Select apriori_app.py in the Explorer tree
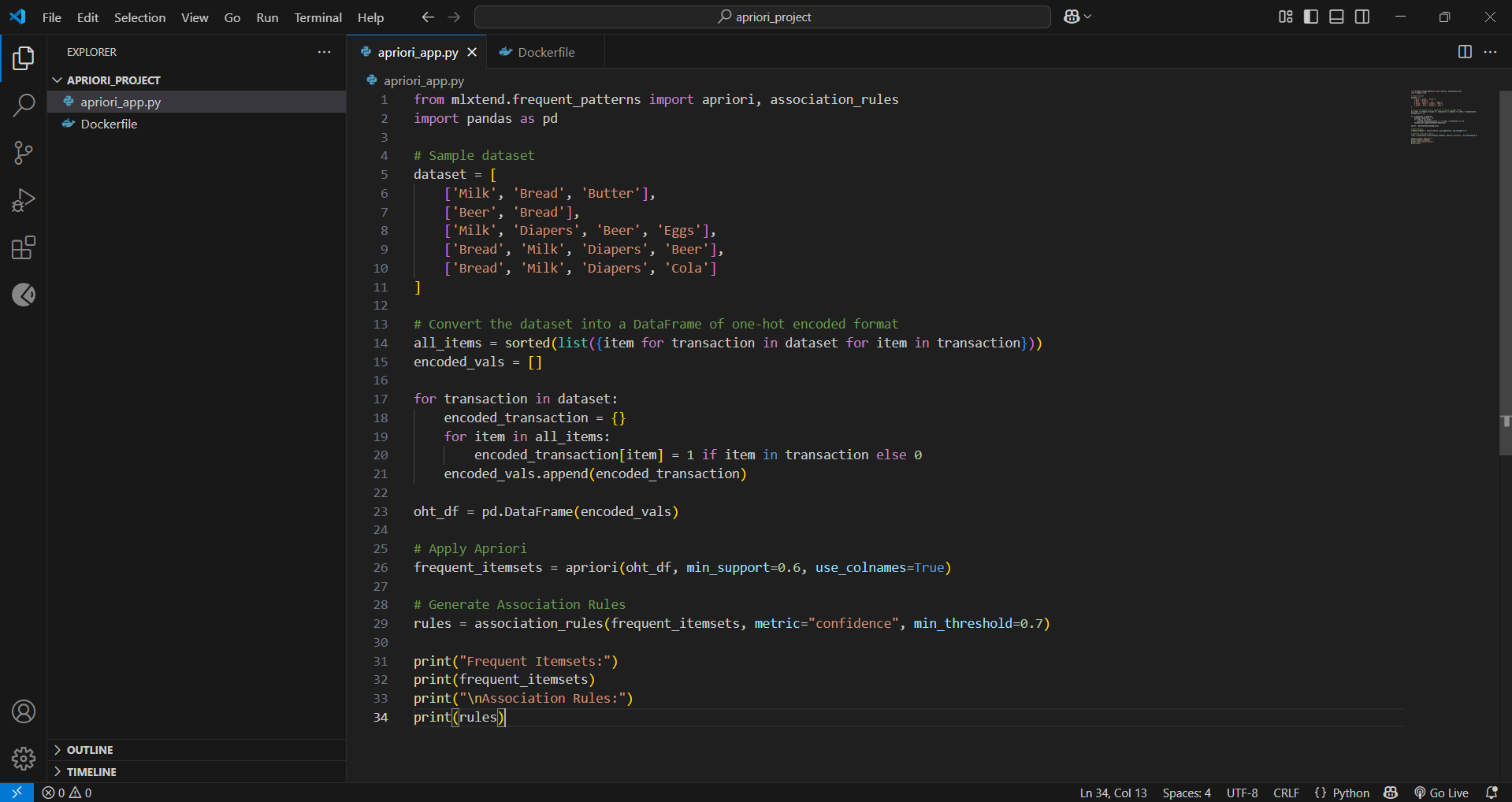 (x=197, y=102)
